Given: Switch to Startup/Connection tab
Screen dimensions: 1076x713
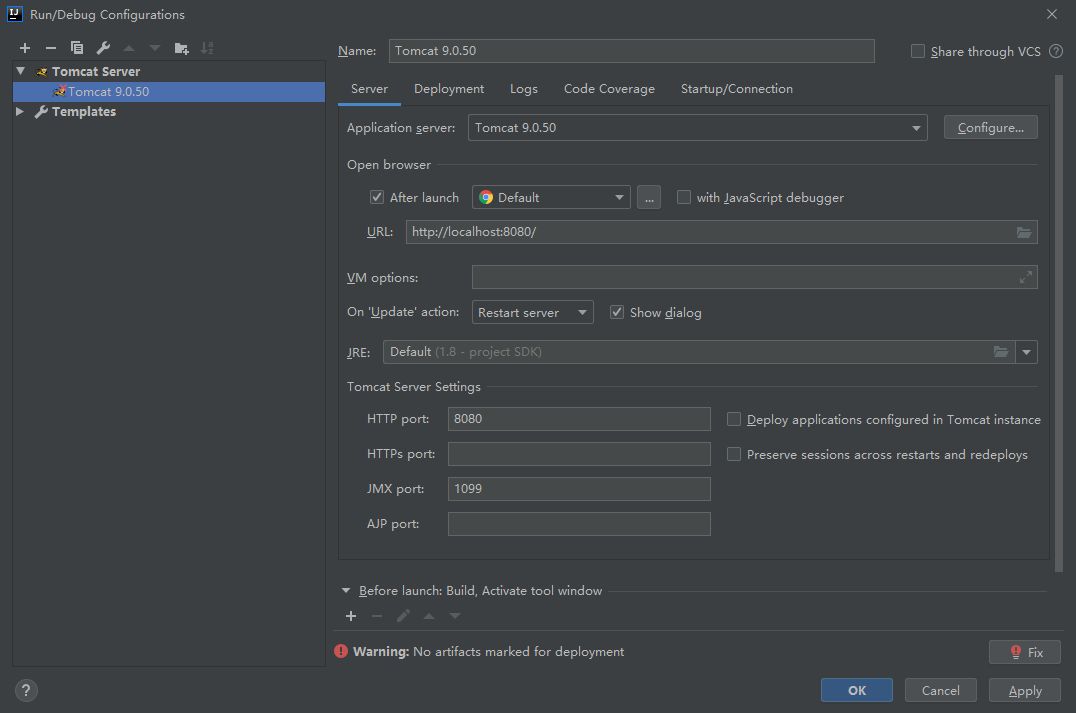Looking at the screenshot, I should tap(736, 89).
